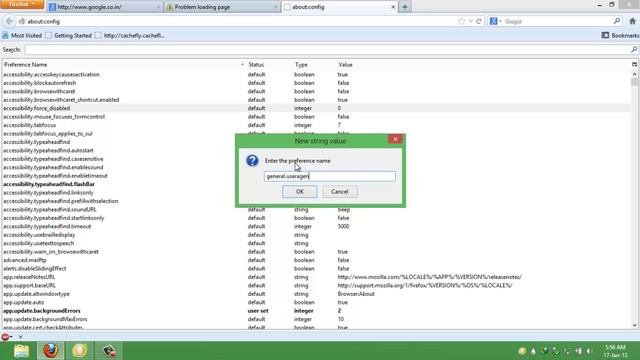Select alerts.disableSlidingEffect preference
This screenshot has height=360, width=640.
35,269
